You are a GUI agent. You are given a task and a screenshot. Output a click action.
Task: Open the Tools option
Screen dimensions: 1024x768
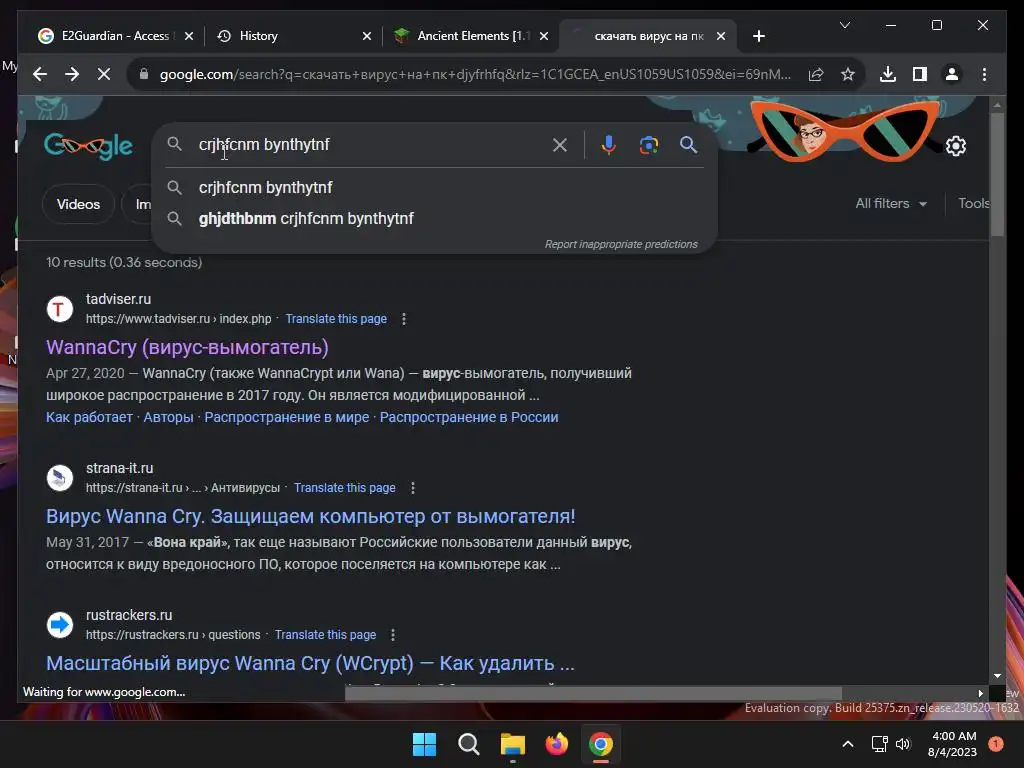974,204
